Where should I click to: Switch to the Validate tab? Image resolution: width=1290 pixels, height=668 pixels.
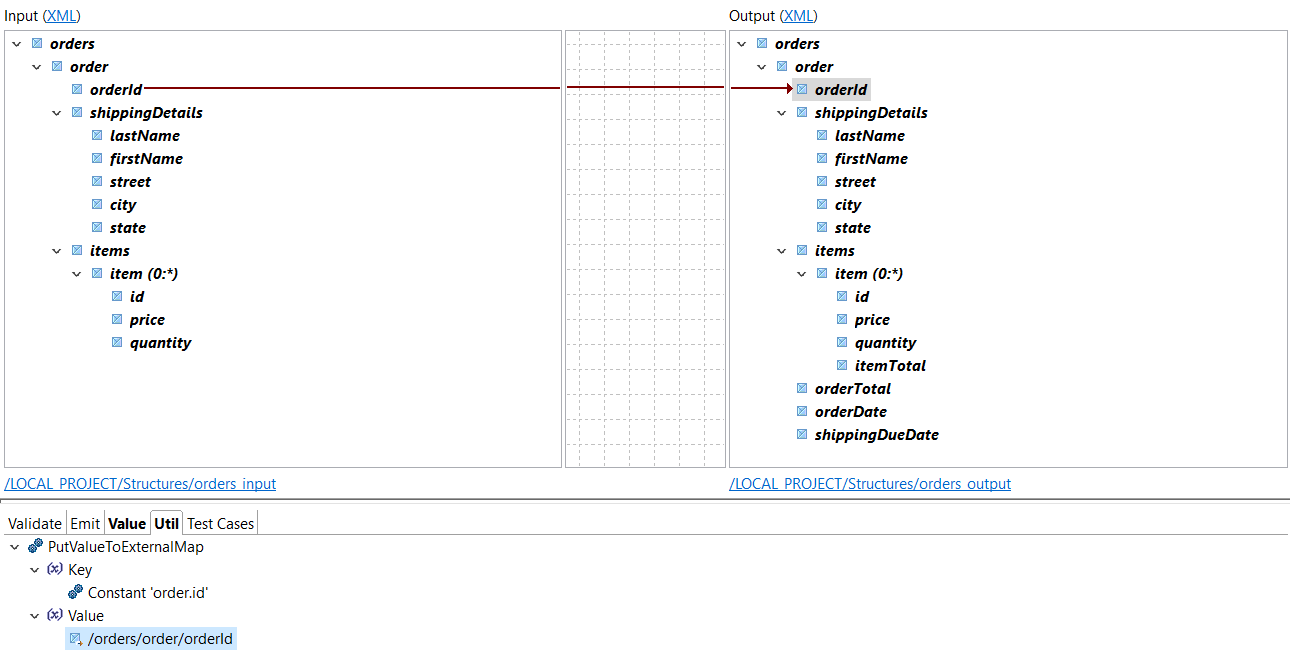click(34, 523)
